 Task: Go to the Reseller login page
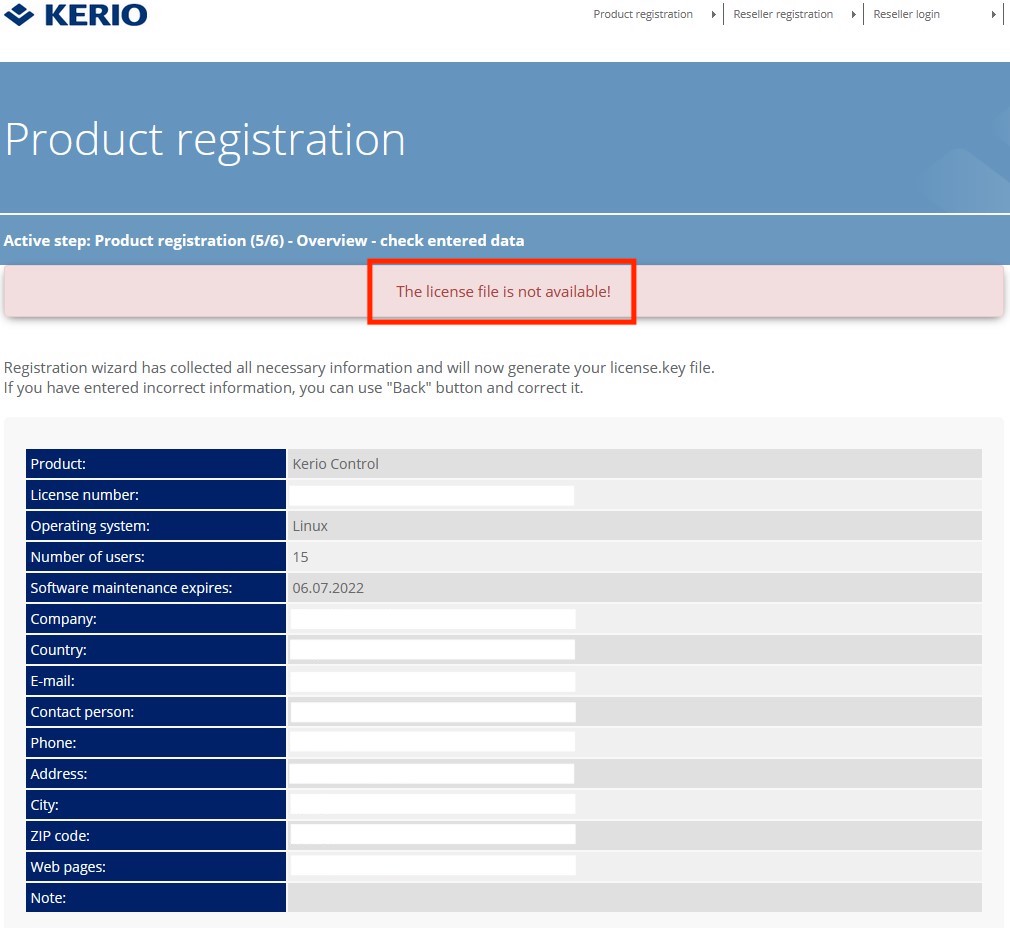906,14
